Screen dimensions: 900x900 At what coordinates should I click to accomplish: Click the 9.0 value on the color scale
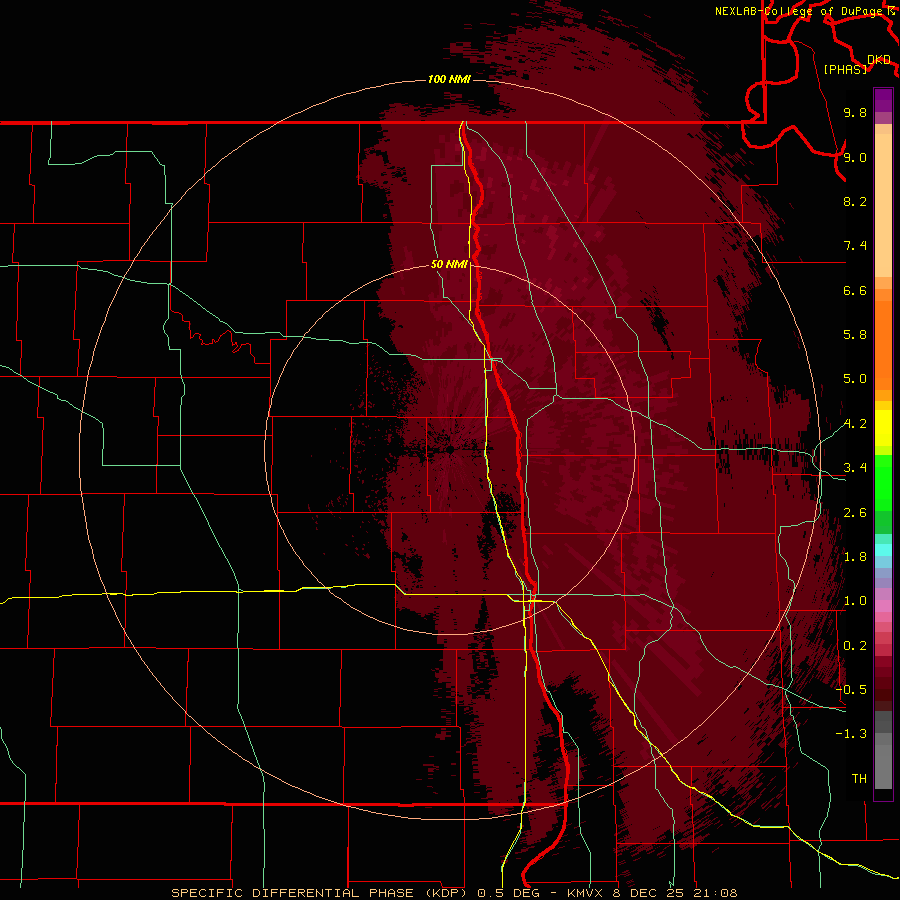click(x=855, y=157)
